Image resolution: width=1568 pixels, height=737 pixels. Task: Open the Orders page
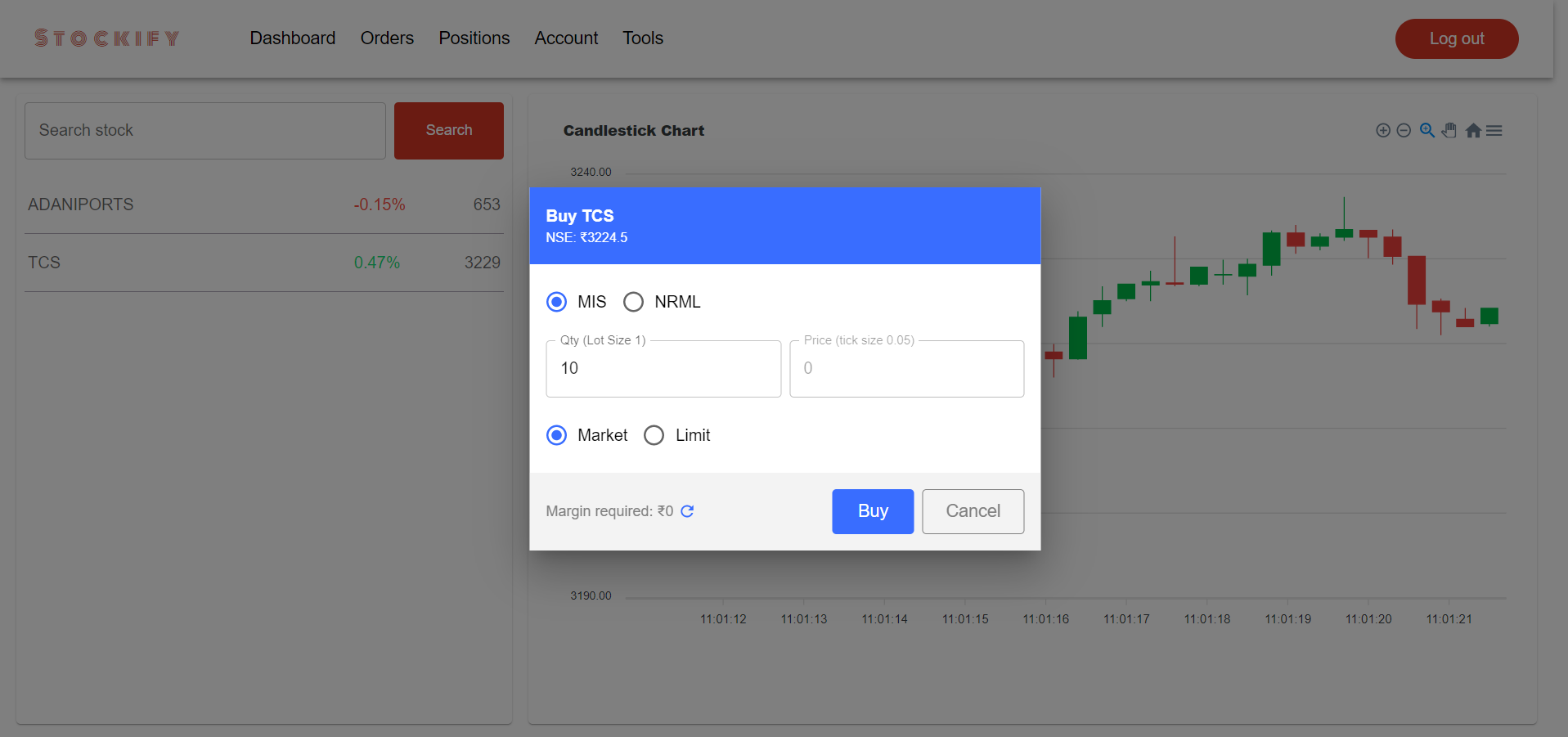tap(387, 38)
